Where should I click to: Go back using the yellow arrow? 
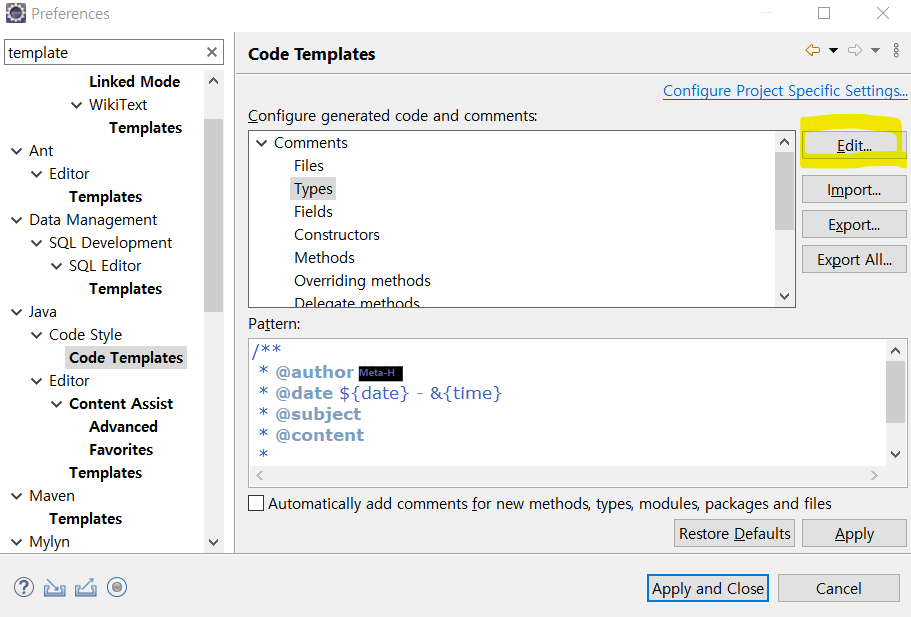[x=813, y=51]
